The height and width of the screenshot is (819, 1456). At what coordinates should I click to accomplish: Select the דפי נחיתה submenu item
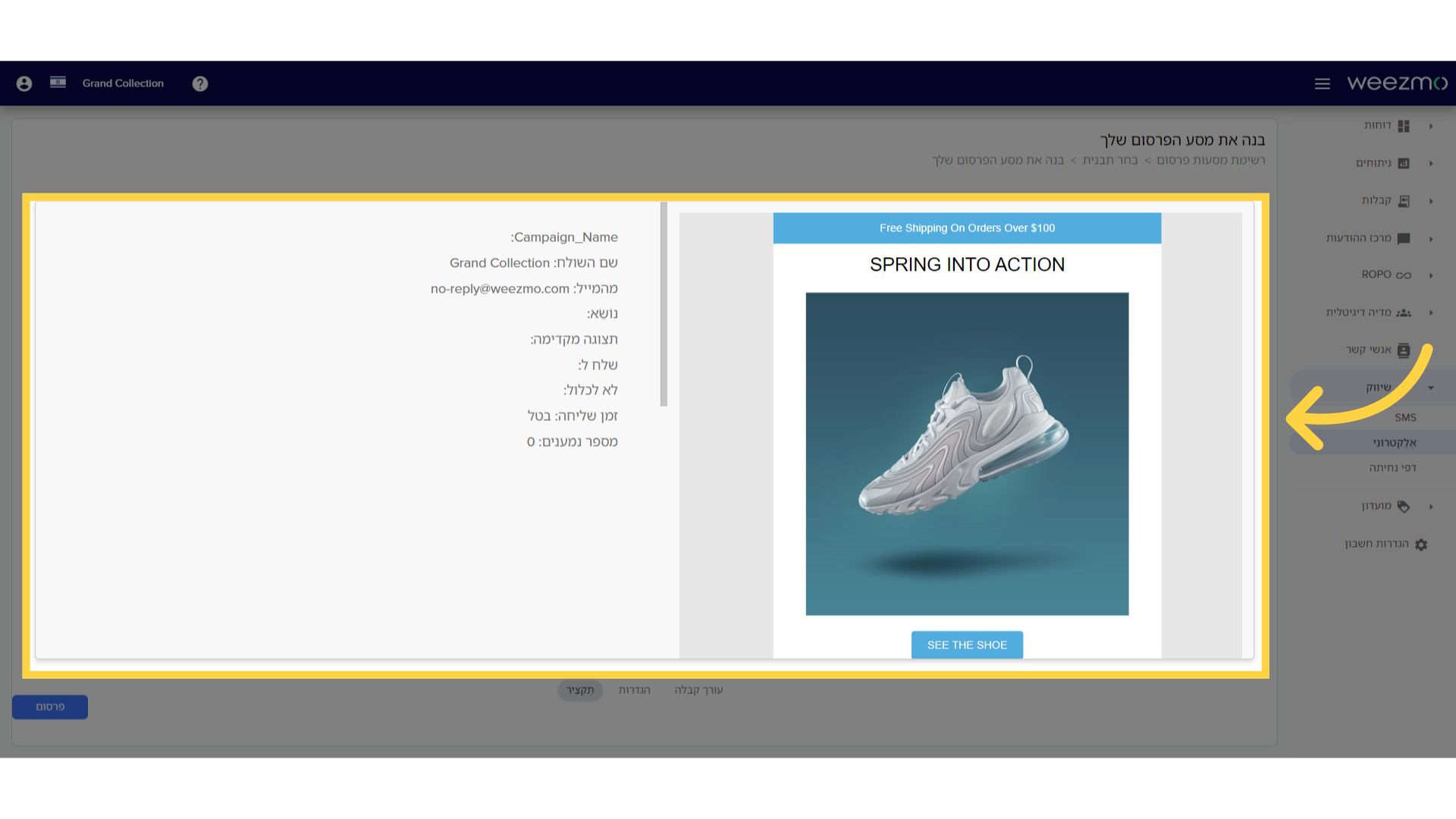(x=1392, y=468)
